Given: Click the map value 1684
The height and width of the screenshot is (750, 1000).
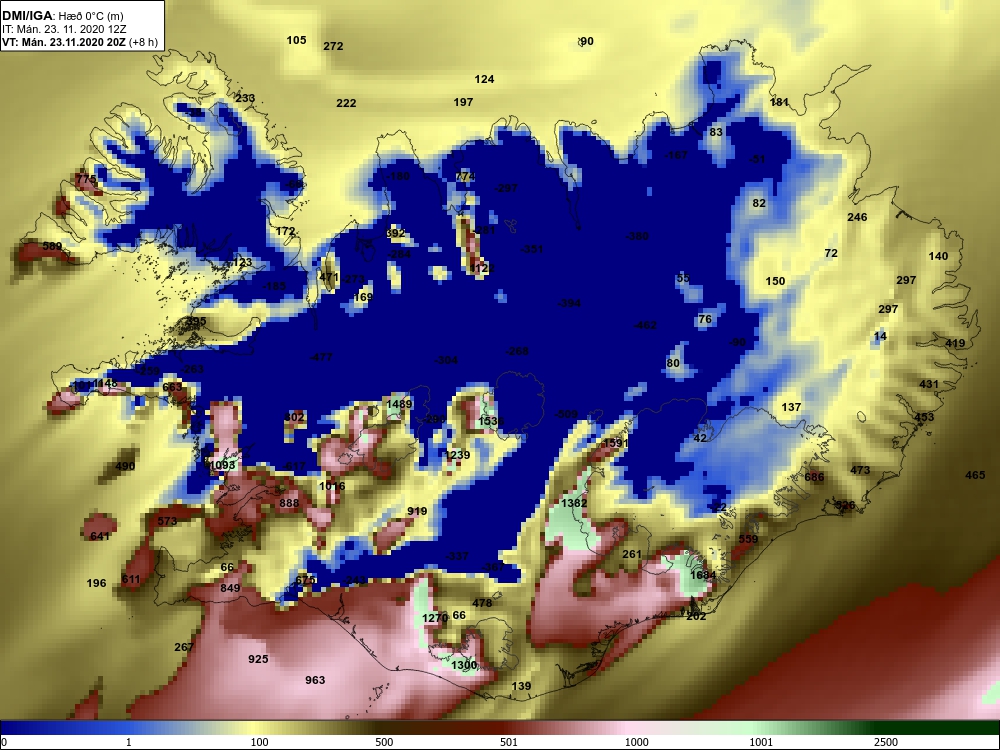Looking at the screenshot, I should click(x=703, y=575).
